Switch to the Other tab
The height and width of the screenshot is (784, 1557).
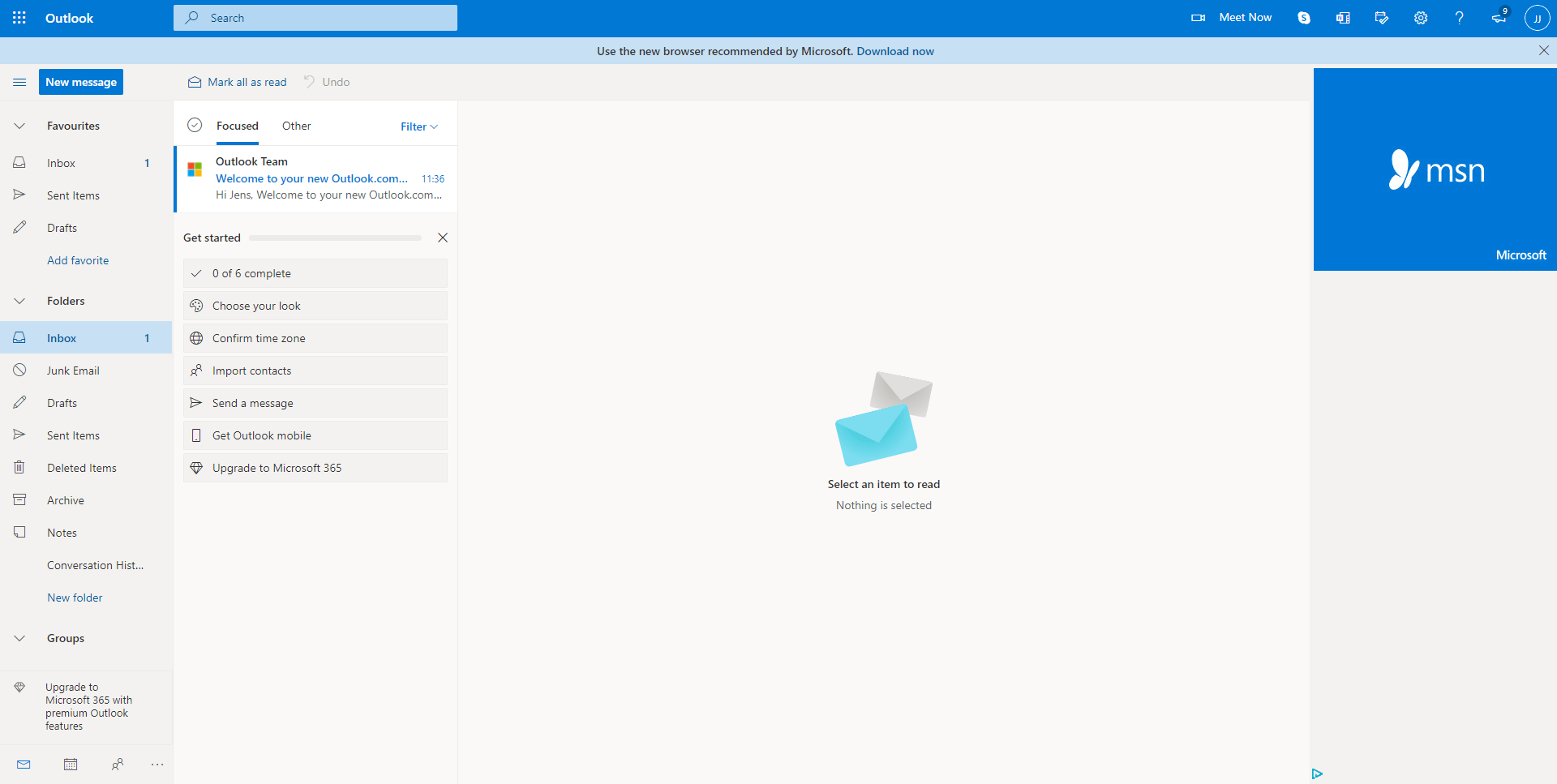point(296,126)
